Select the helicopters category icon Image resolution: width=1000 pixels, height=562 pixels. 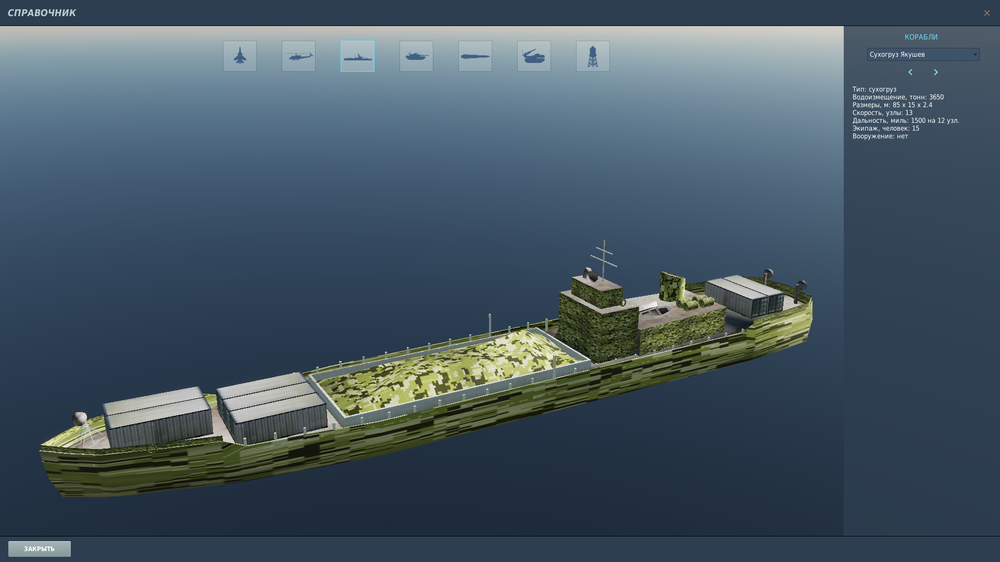(298, 56)
